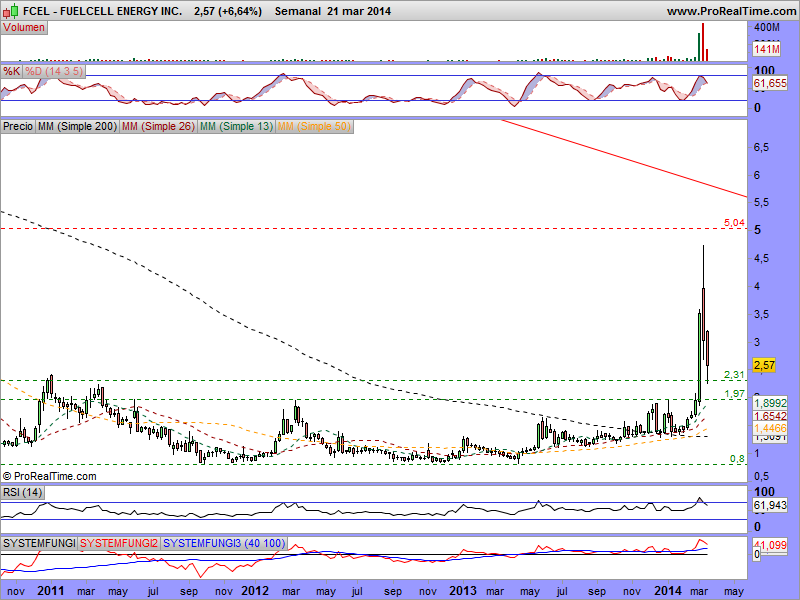Click the 2011 year marker on time axis
The image size is (800, 600).
[51, 590]
